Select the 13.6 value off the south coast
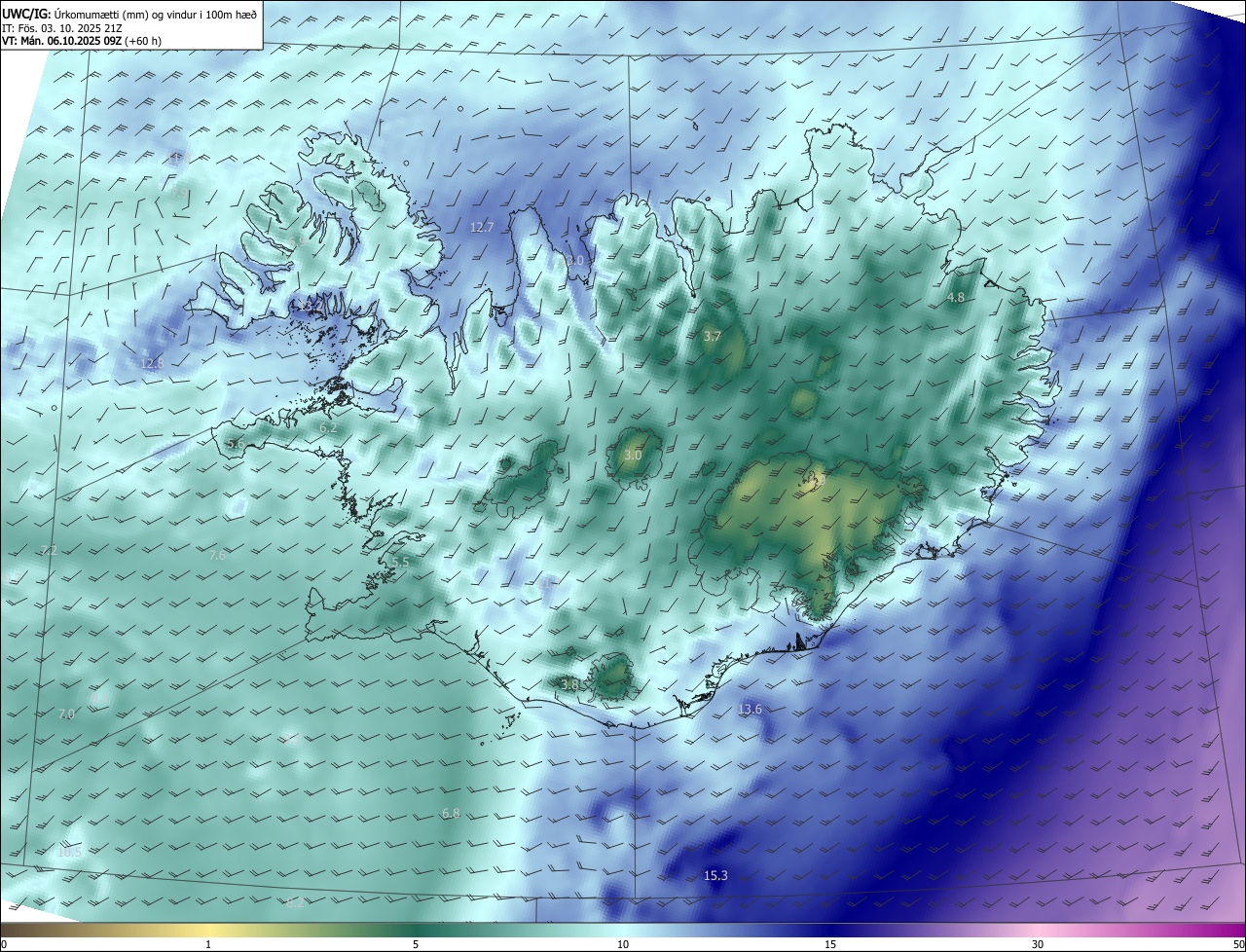The width and height of the screenshot is (1246, 952). pos(750,710)
